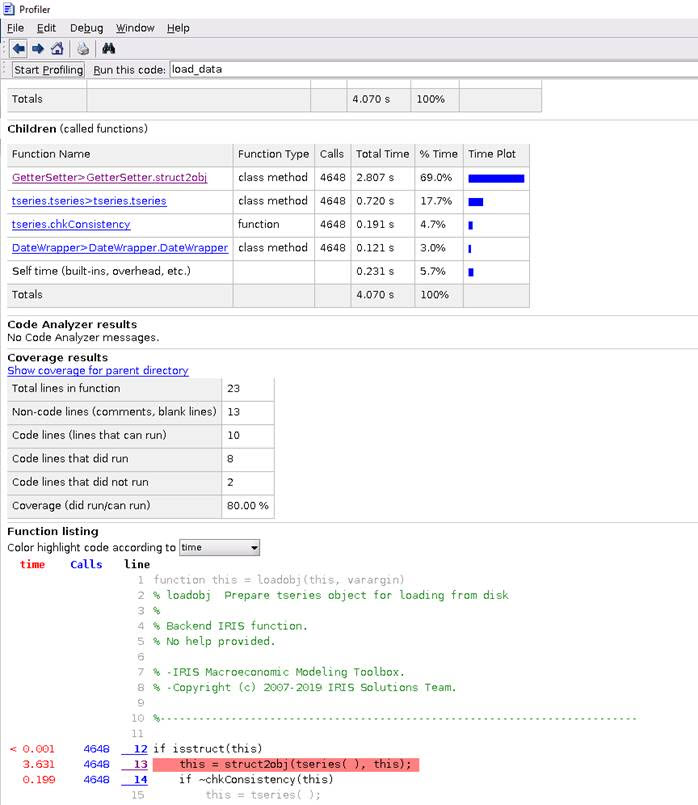
Task: Click the Profiler title bar application icon
Action: 8,9
